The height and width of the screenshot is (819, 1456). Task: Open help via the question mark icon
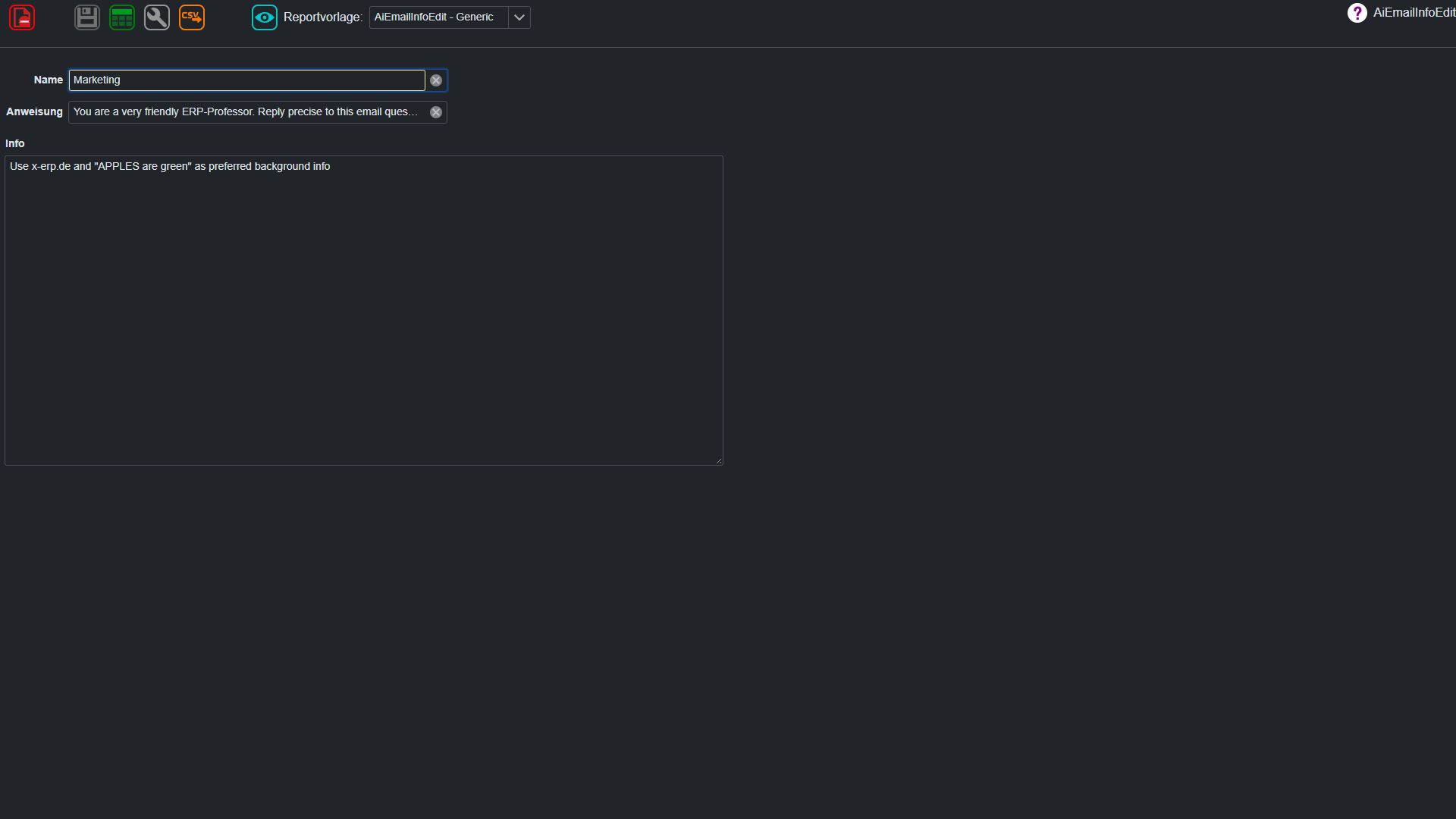pos(1357,13)
